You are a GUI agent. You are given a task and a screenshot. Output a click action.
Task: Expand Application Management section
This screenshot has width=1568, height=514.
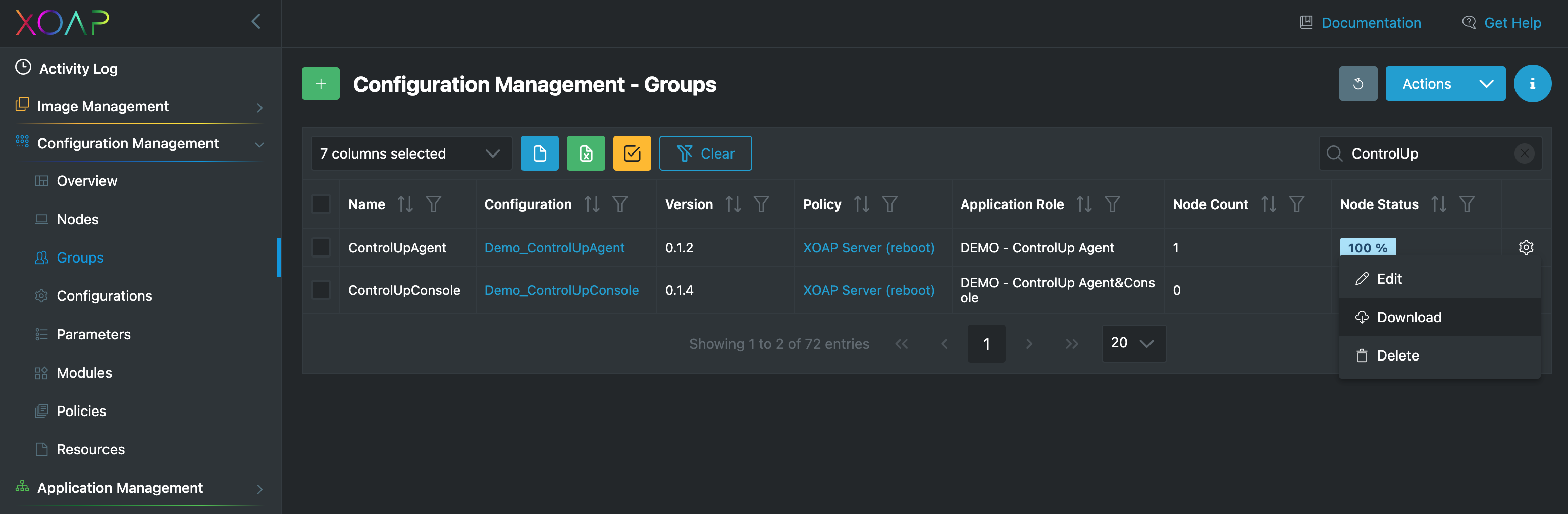coord(140,488)
